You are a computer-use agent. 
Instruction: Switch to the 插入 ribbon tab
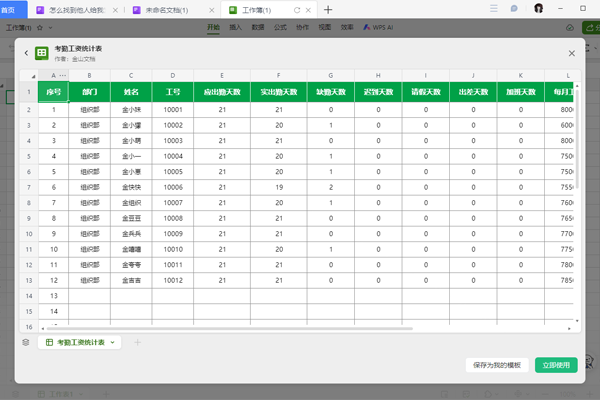click(235, 28)
